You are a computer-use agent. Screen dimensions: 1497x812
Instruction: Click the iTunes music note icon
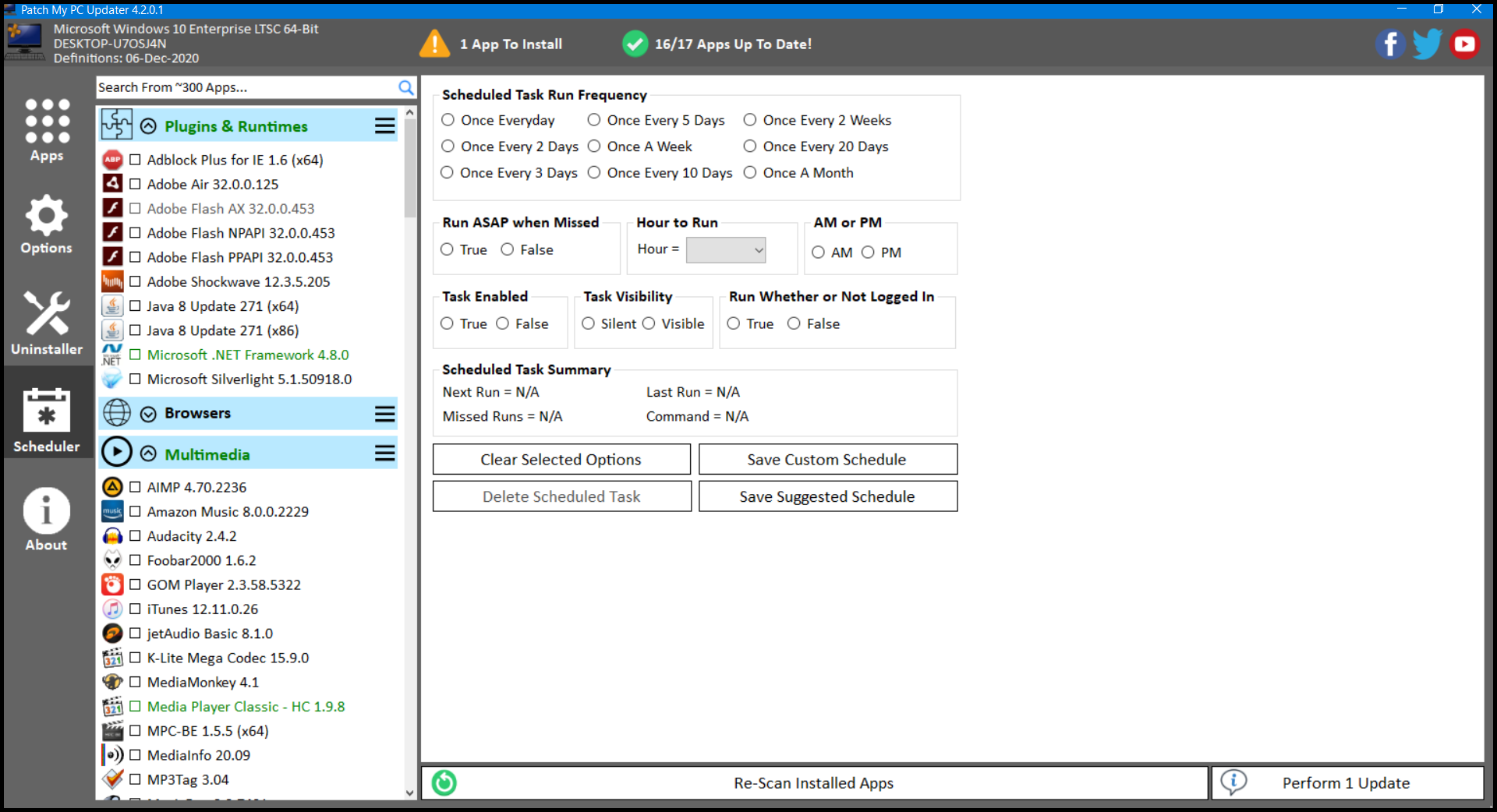pyautogui.click(x=113, y=609)
